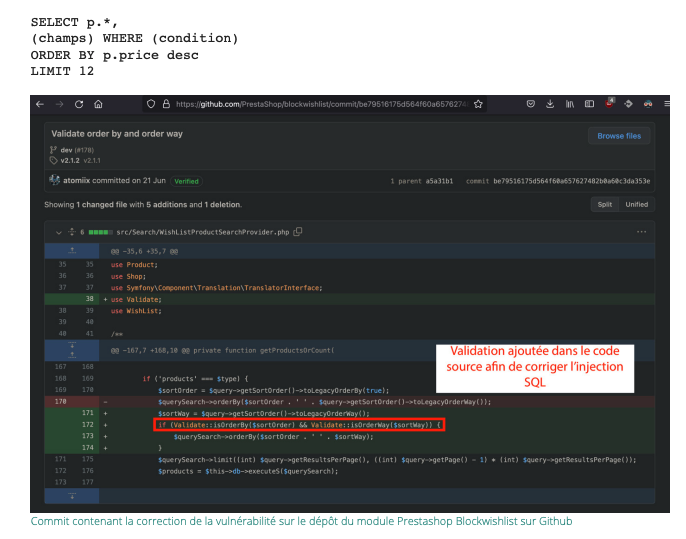Open parent commit a5a31b1

439,181
